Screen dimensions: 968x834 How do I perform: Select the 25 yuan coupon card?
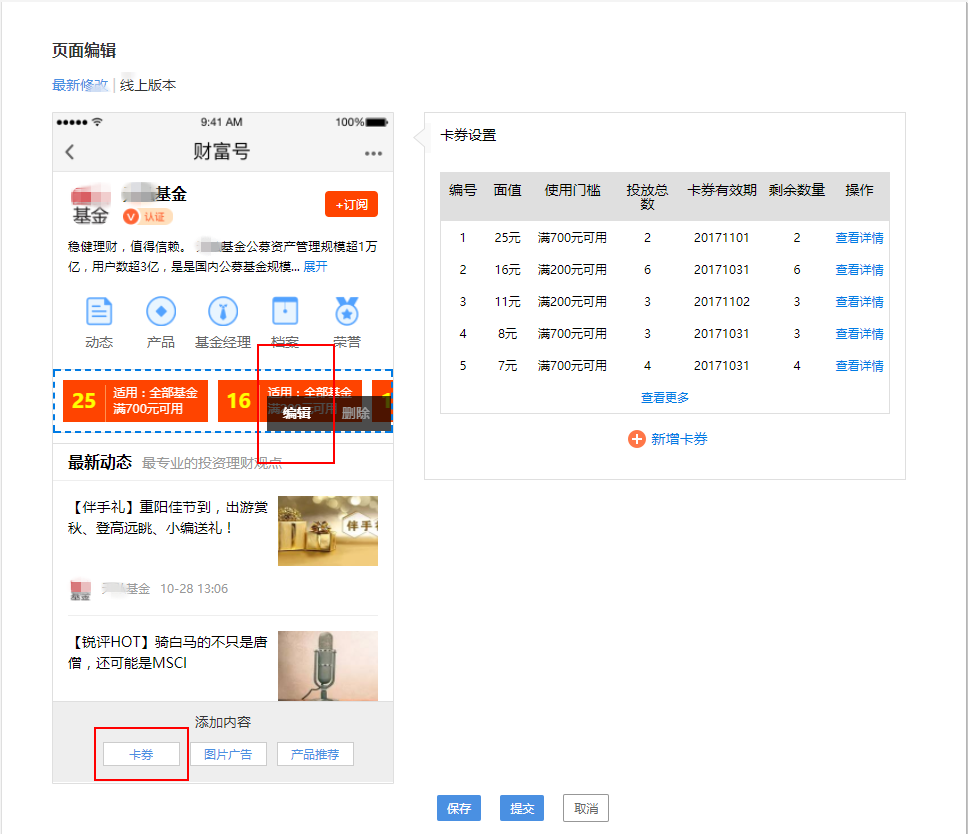tap(135, 401)
